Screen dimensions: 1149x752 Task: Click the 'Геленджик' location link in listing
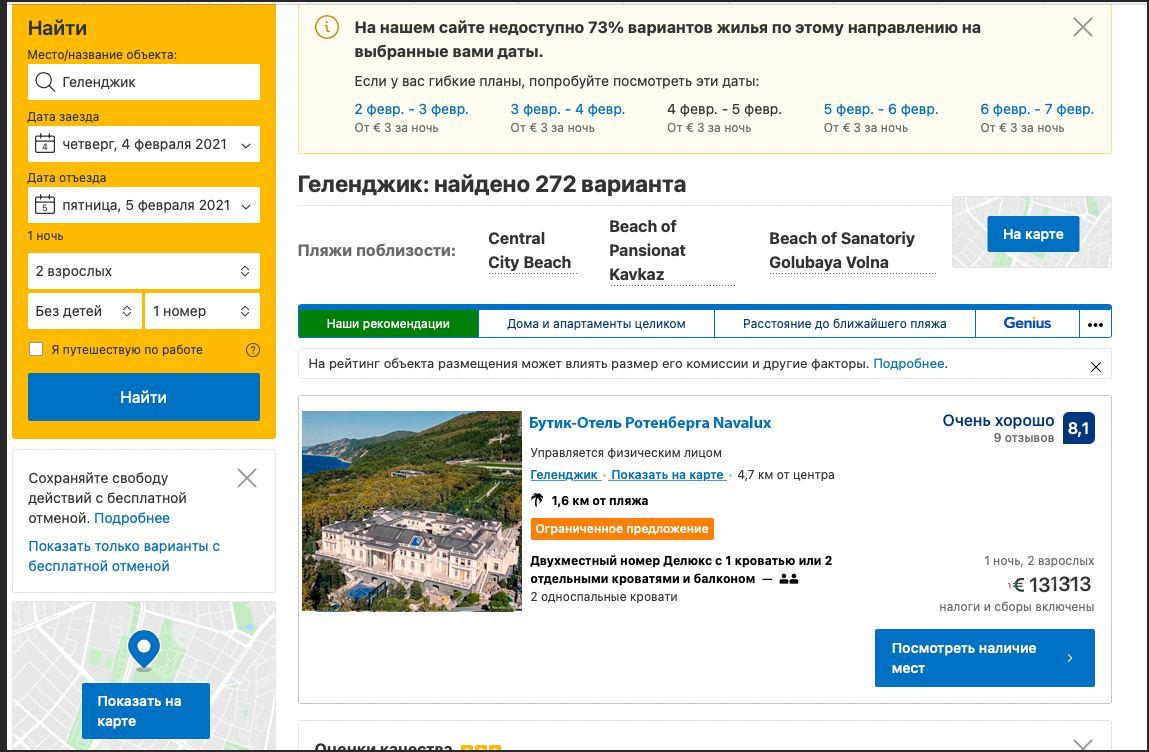coord(564,475)
